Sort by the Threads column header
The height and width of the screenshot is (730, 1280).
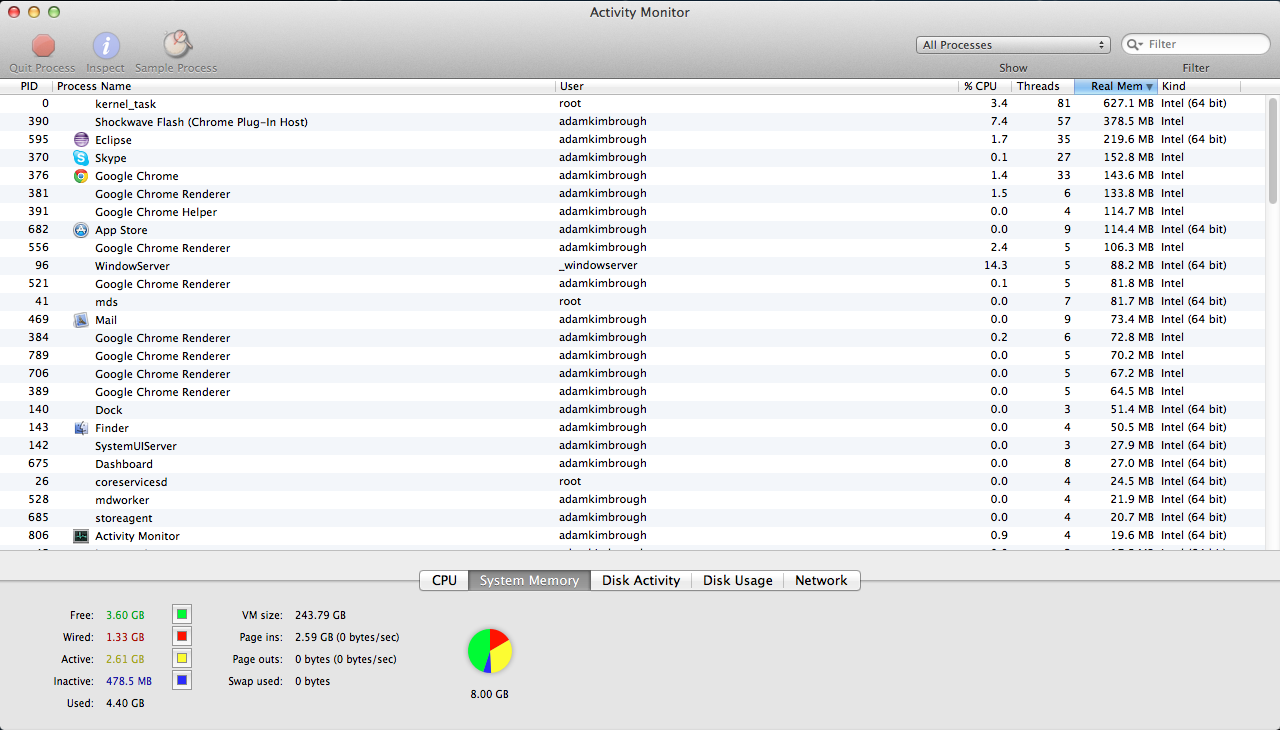click(1043, 86)
